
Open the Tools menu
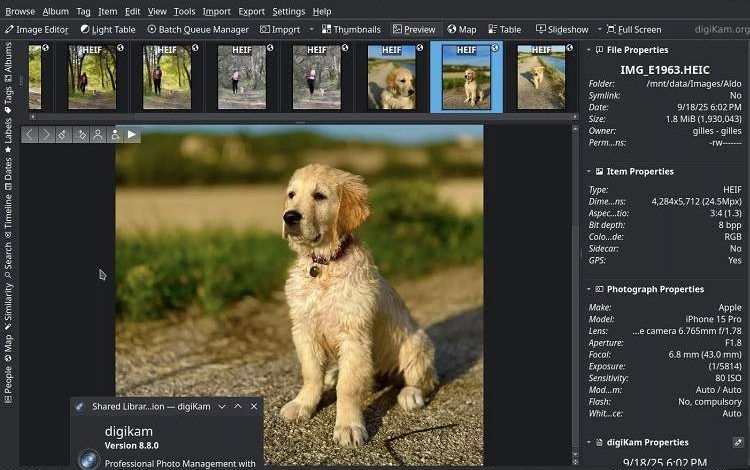click(184, 11)
